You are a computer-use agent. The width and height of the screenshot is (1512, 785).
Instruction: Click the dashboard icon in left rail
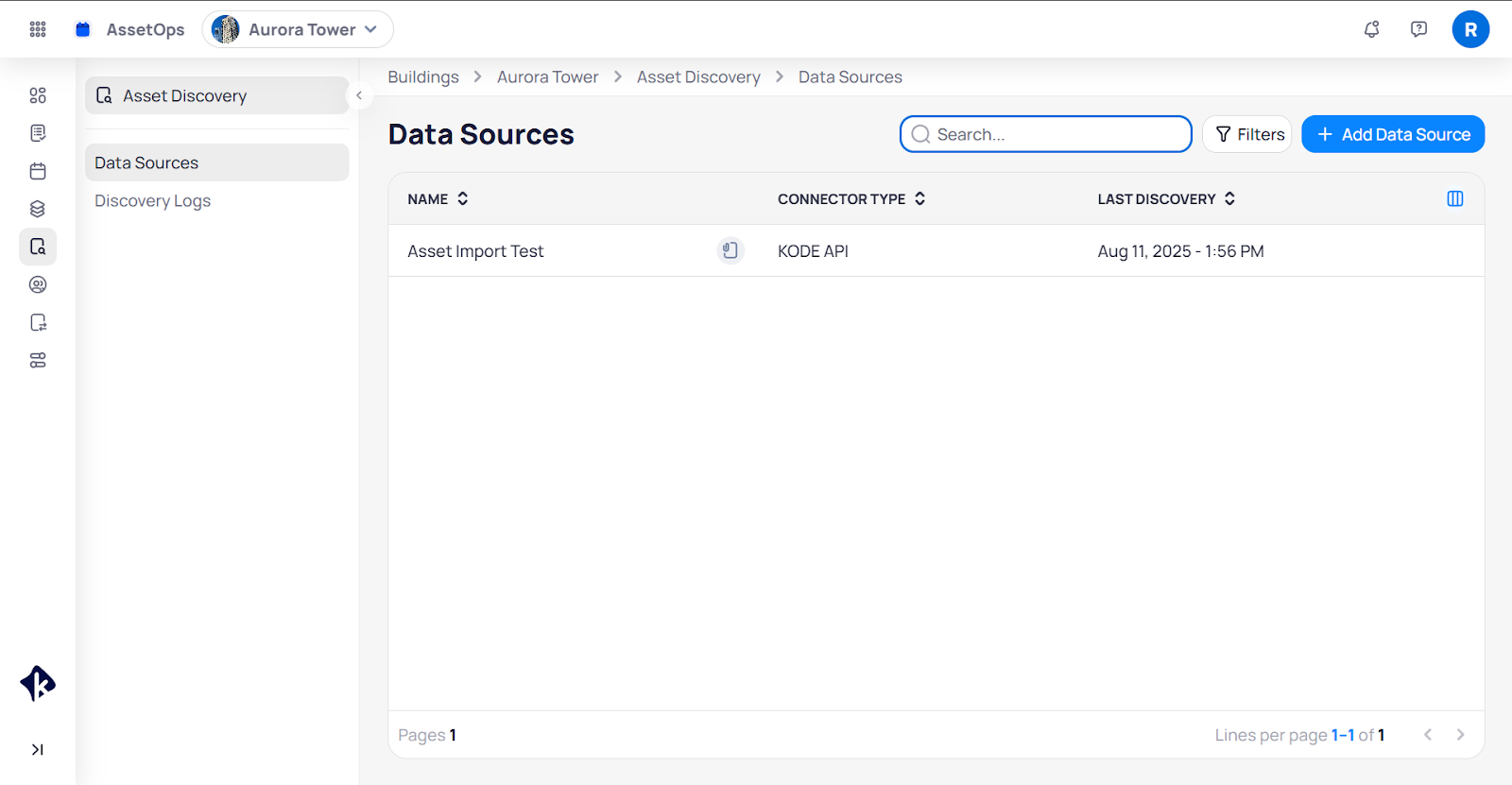pos(38,95)
